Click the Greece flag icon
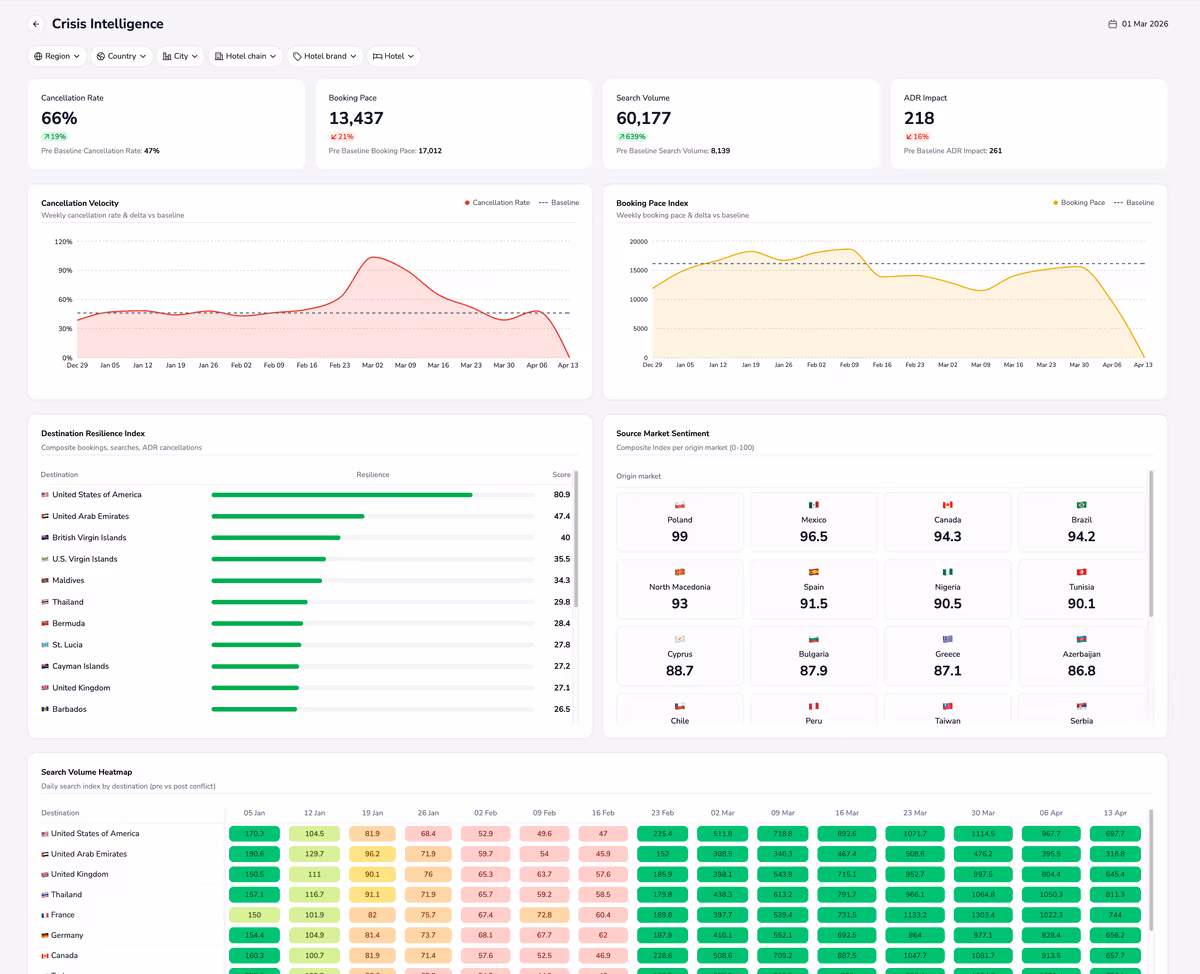The image size is (1200, 974). coord(948,639)
